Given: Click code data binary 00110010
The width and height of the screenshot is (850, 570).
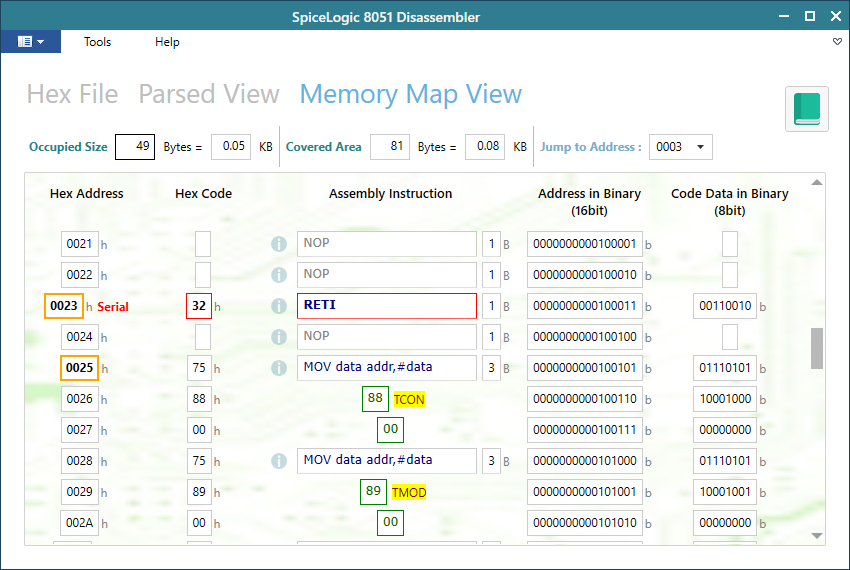Looking at the screenshot, I should pyautogui.click(x=725, y=306).
